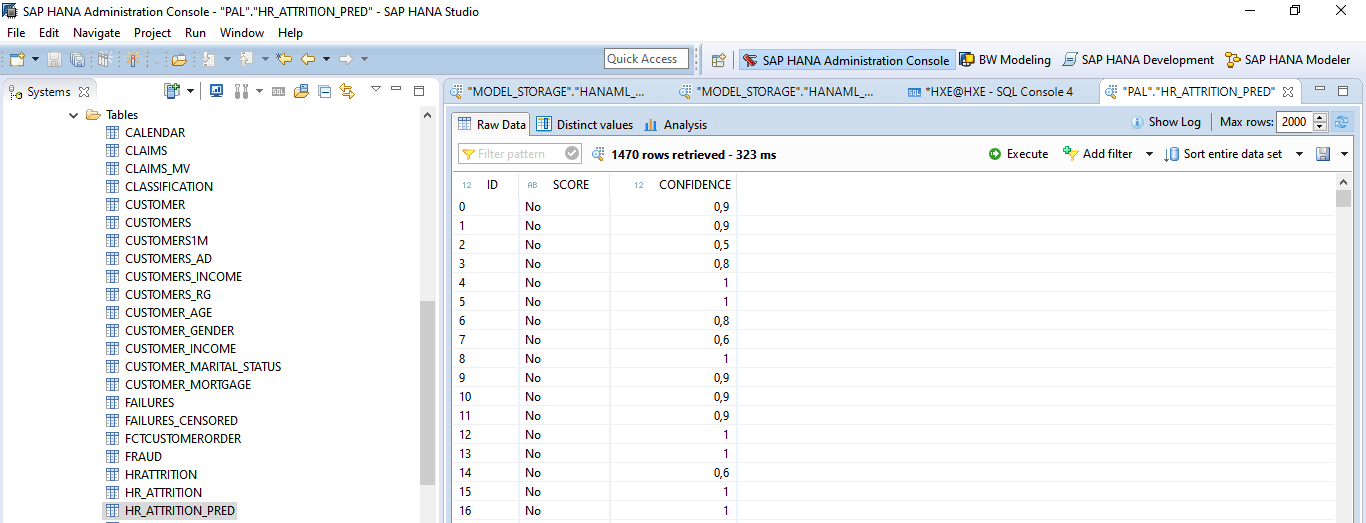Screen dimensions: 1366x523
Task: Collapse the Tables folder in tree
Action: (x=73, y=115)
